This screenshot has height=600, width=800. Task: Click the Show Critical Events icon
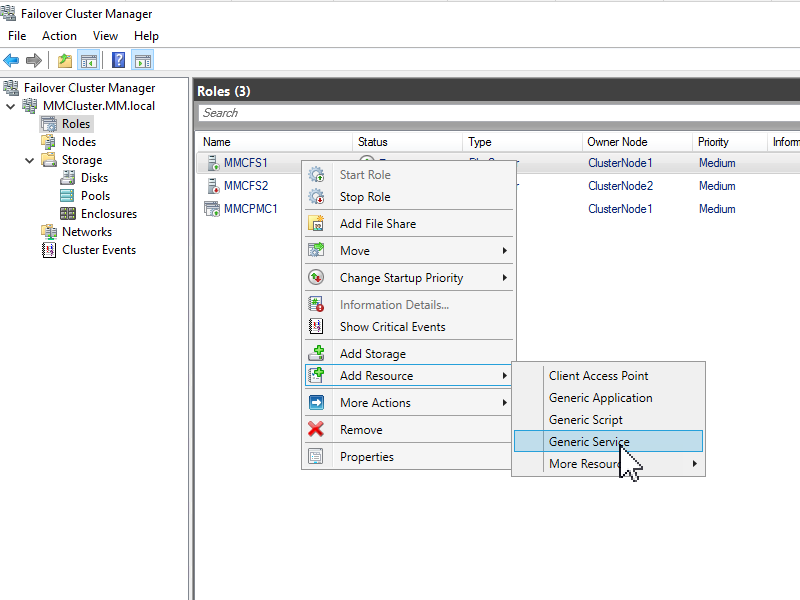point(318,327)
